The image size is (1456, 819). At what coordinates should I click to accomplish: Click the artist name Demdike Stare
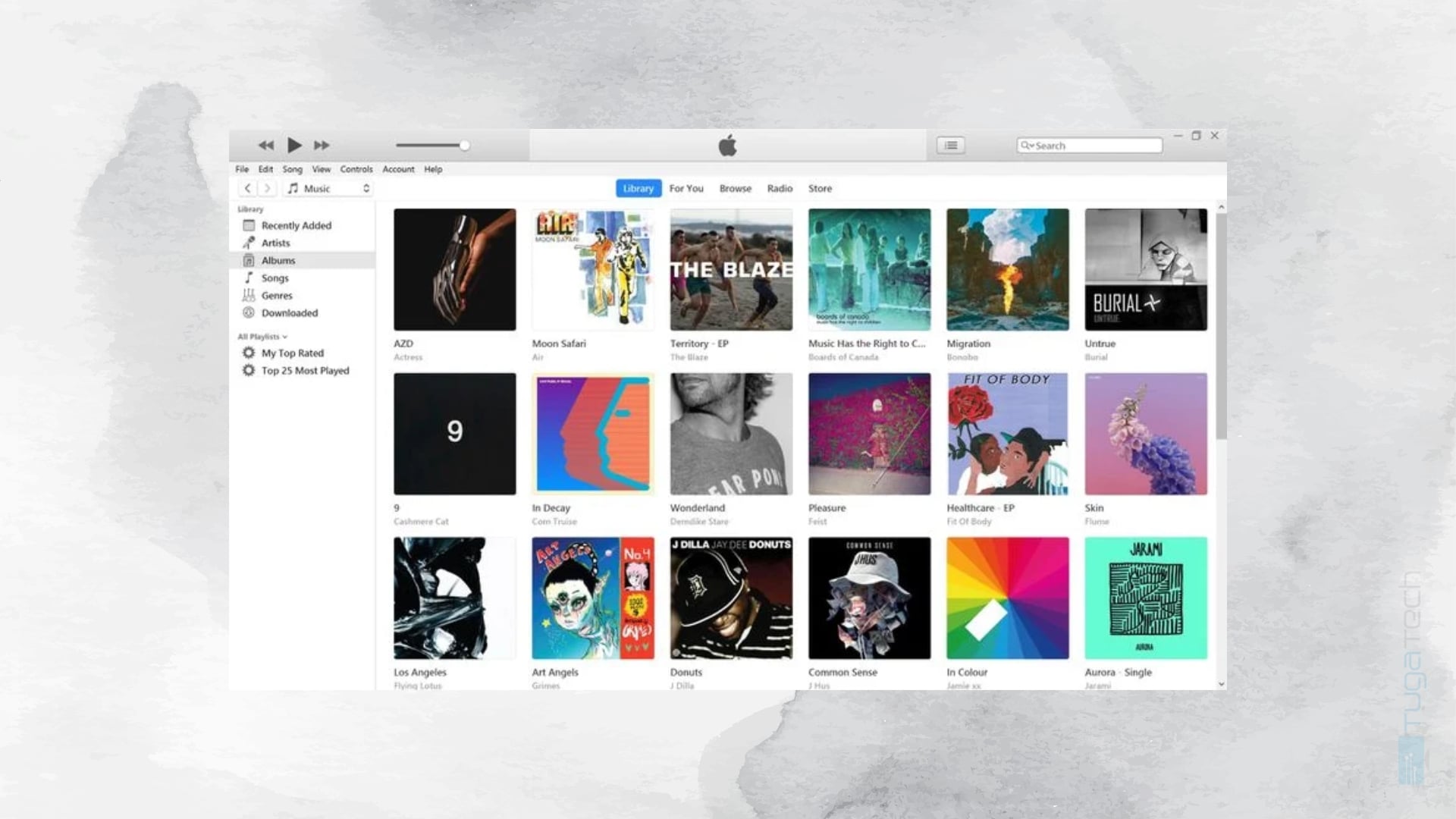(699, 522)
